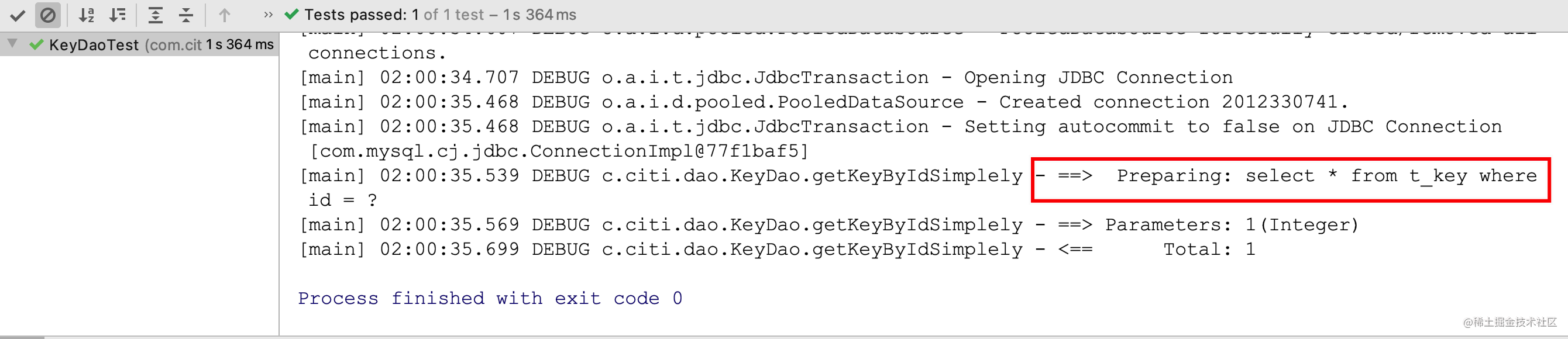Click the previous failed test arrow

pyautogui.click(x=225, y=15)
